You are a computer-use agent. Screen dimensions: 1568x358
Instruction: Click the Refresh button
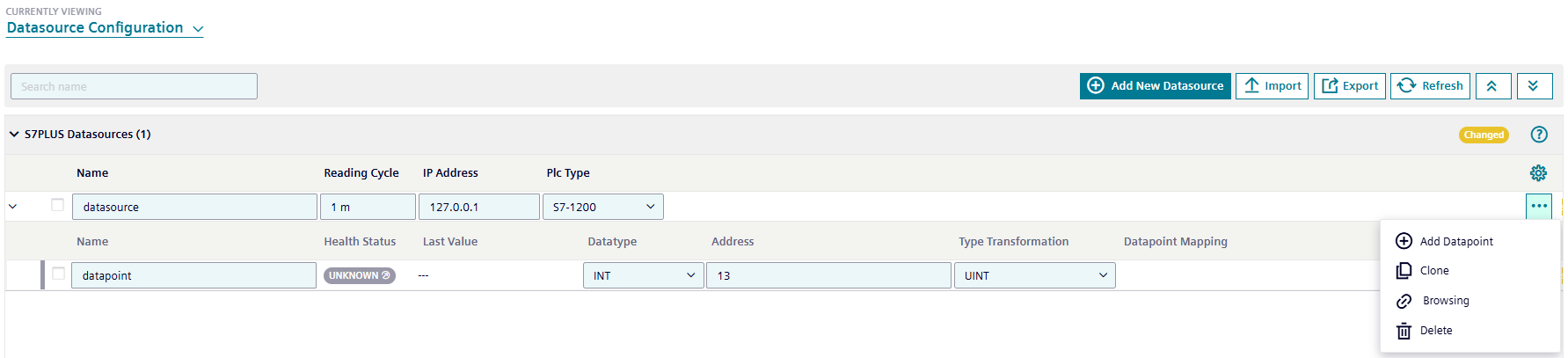pos(1431,86)
